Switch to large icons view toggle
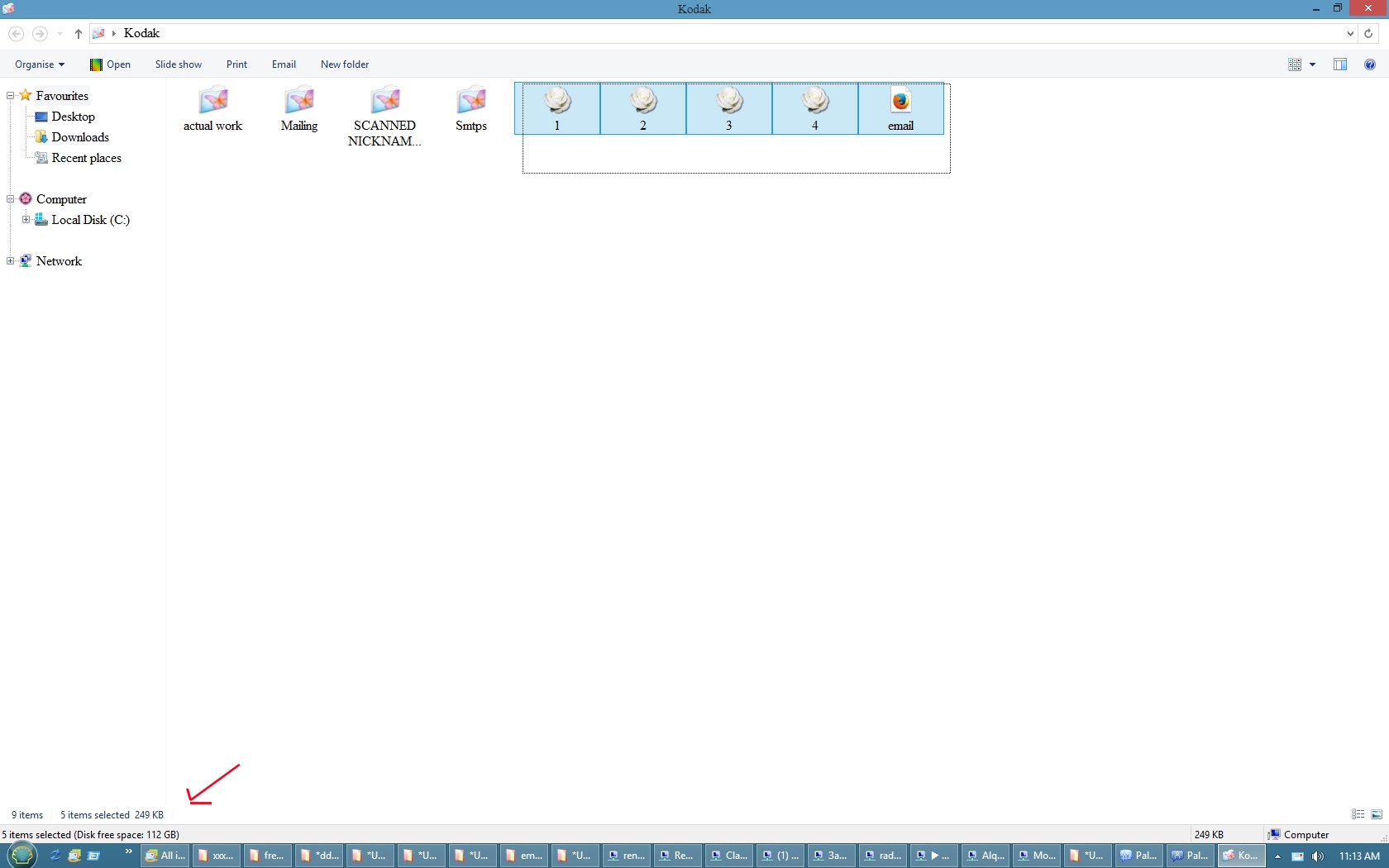 (1377, 814)
